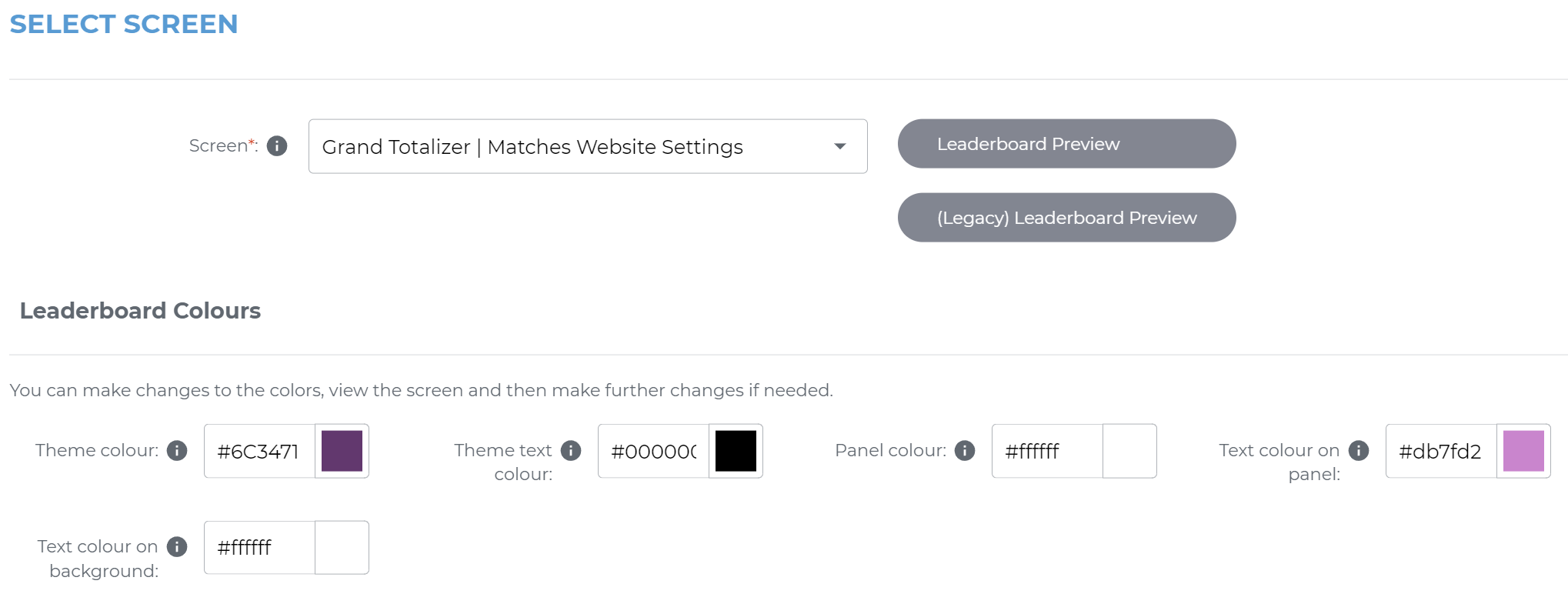Open the (Legacy) Leaderboard Preview button
Screen dimensions: 1568x614
(x=1066, y=218)
